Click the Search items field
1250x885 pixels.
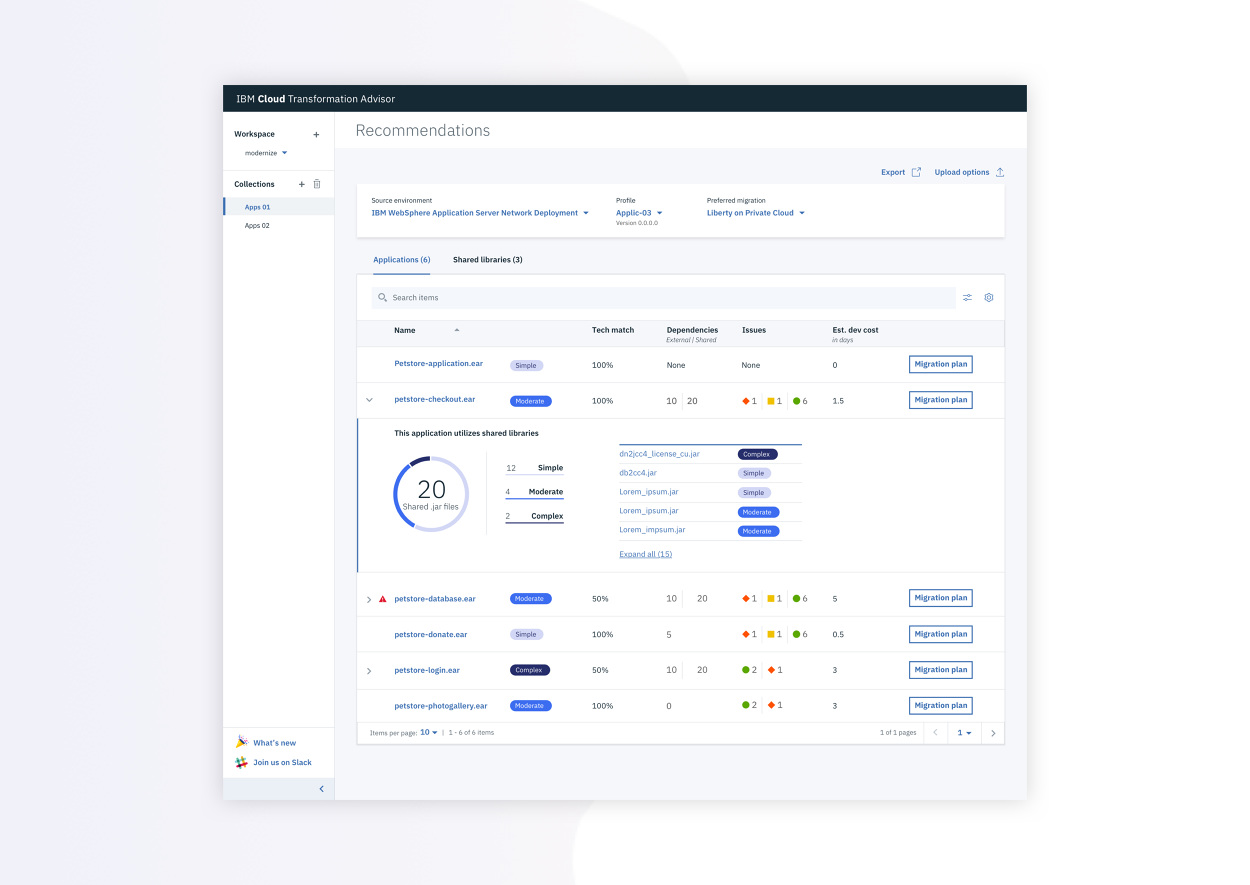coord(663,298)
